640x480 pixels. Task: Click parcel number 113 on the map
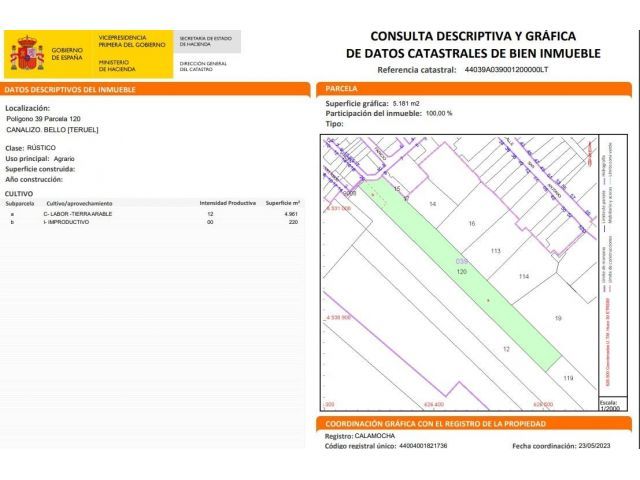point(496,251)
